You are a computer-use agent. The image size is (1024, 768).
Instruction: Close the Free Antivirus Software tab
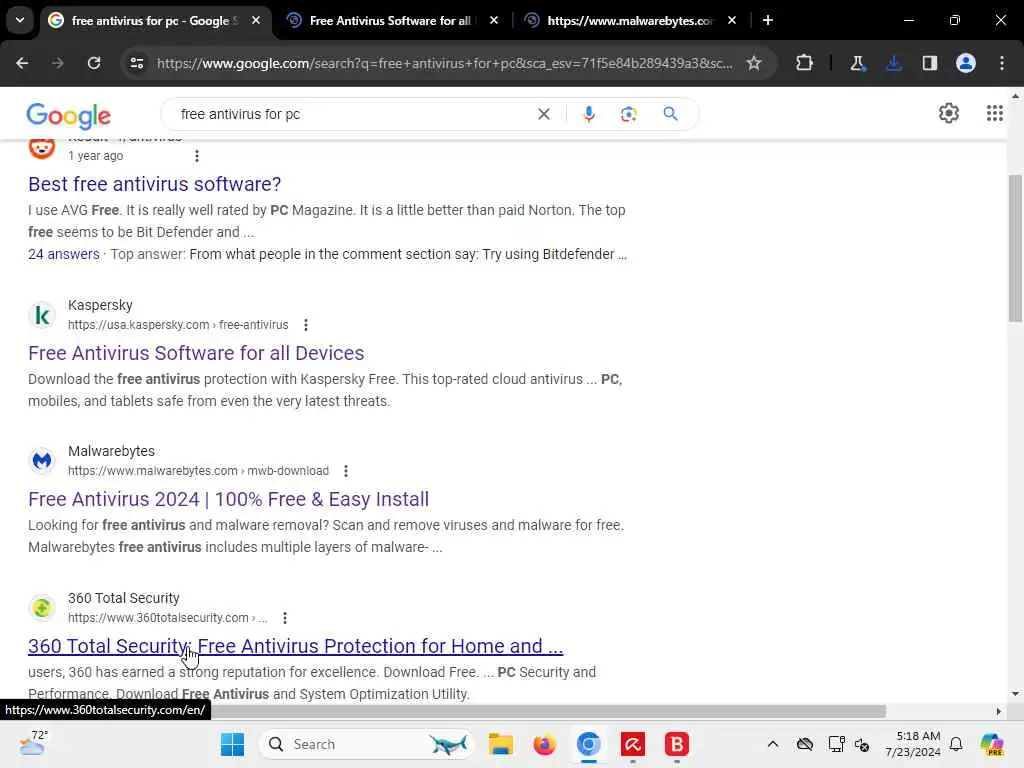click(x=494, y=20)
